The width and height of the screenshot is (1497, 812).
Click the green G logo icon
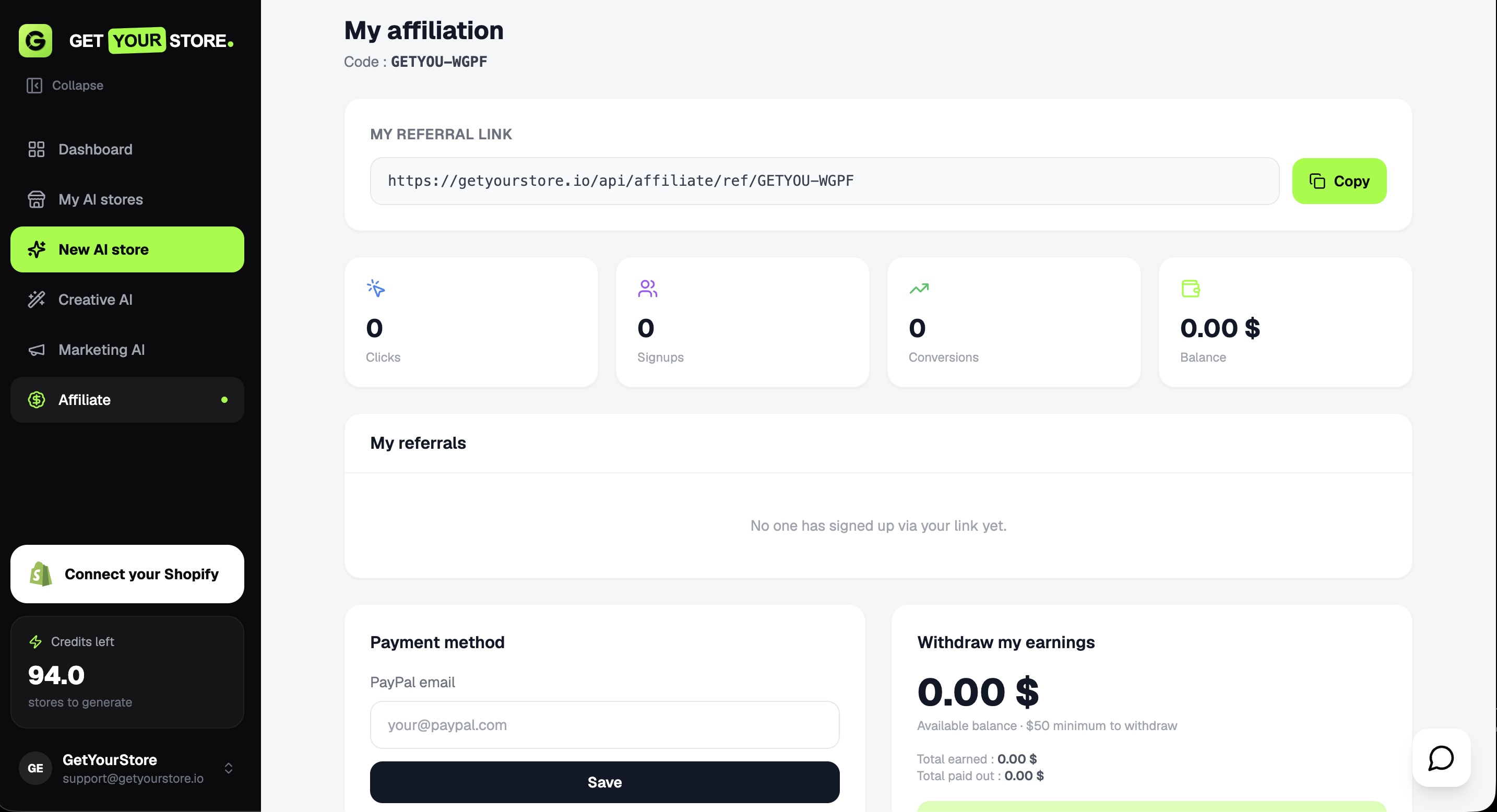coord(35,41)
